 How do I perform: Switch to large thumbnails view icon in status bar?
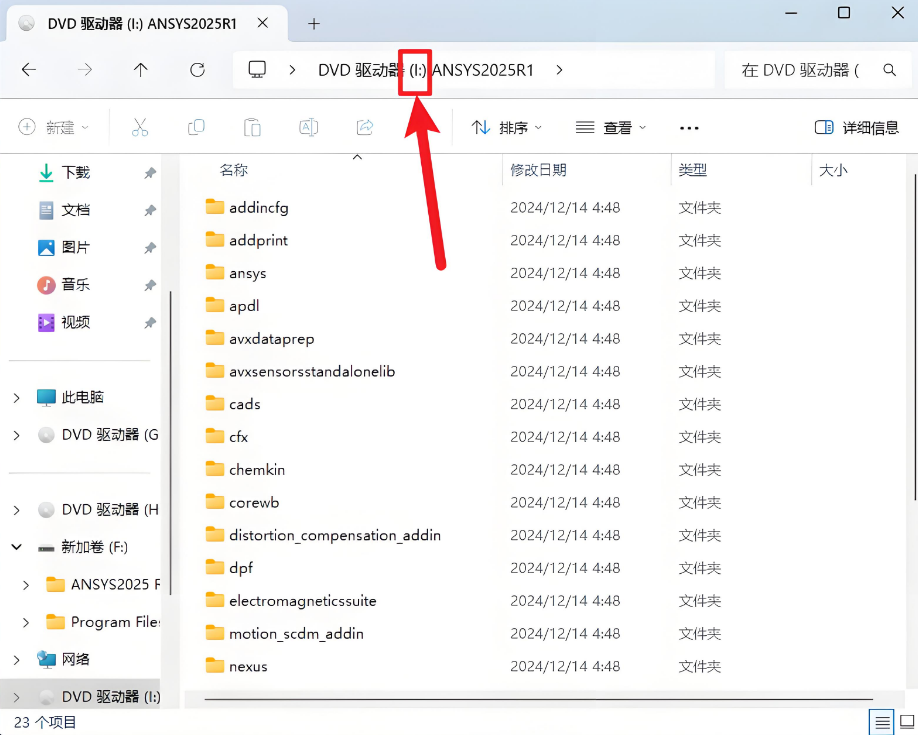tap(907, 722)
